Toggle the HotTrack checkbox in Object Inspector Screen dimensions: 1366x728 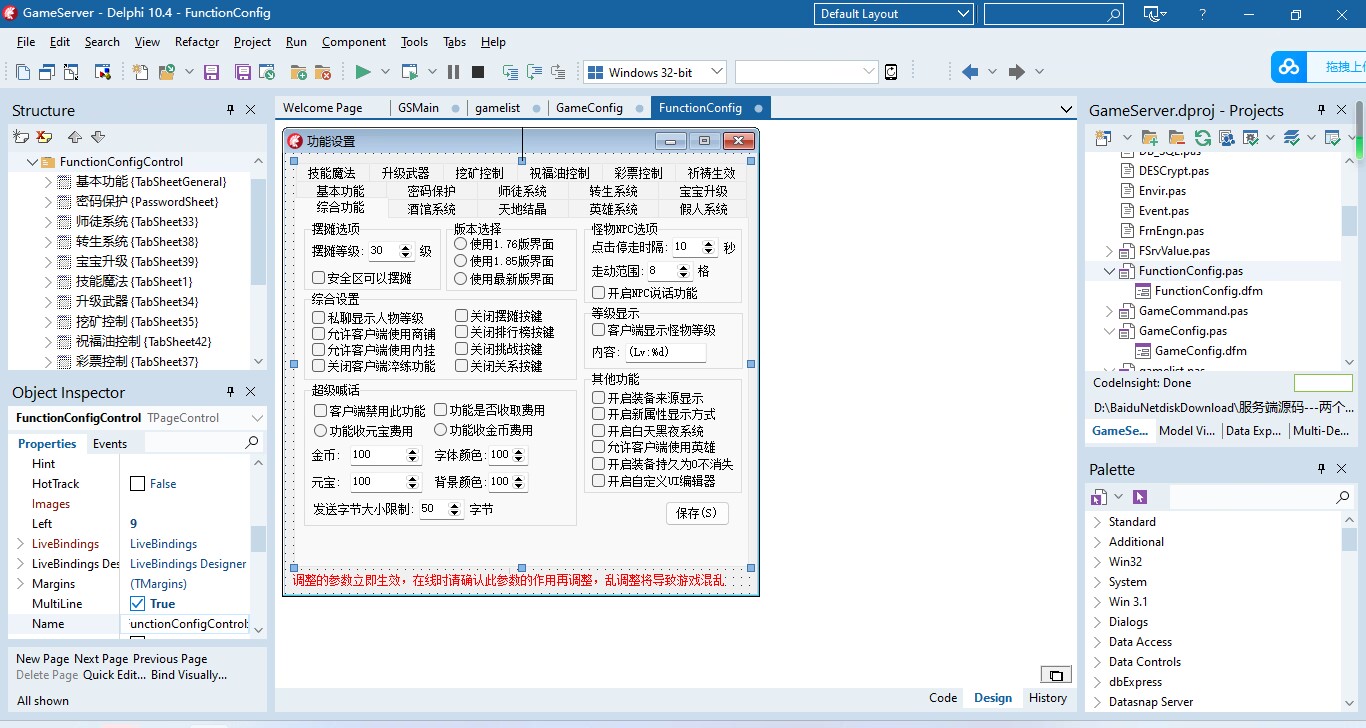[x=138, y=484]
